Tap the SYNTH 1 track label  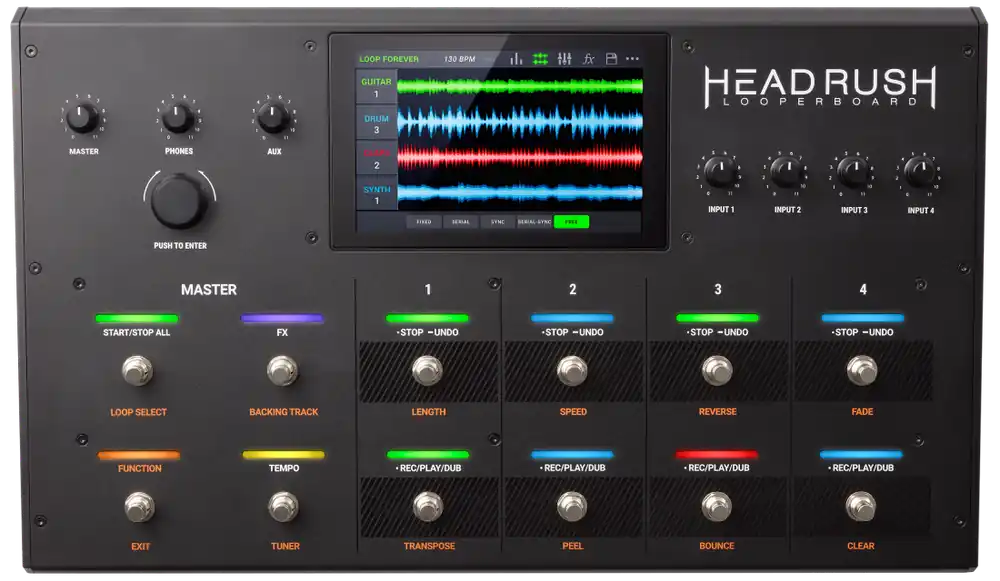pyautogui.click(x=376, y=195)
